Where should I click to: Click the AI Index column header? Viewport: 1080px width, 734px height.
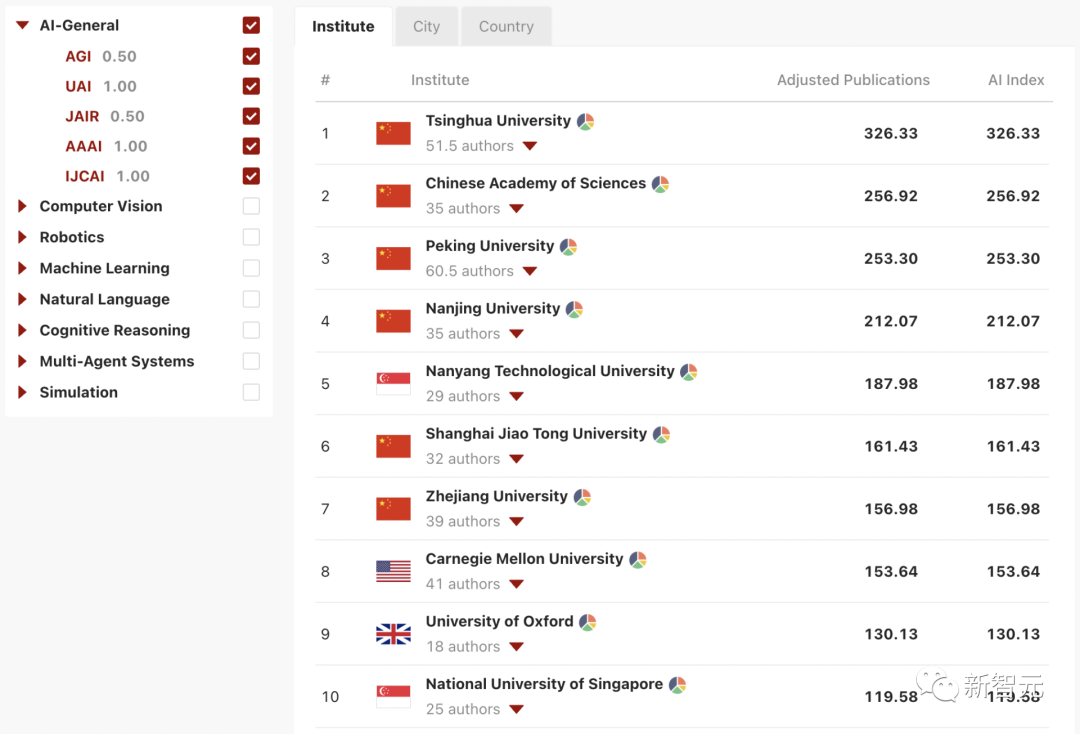click(x=1016, y=80)
